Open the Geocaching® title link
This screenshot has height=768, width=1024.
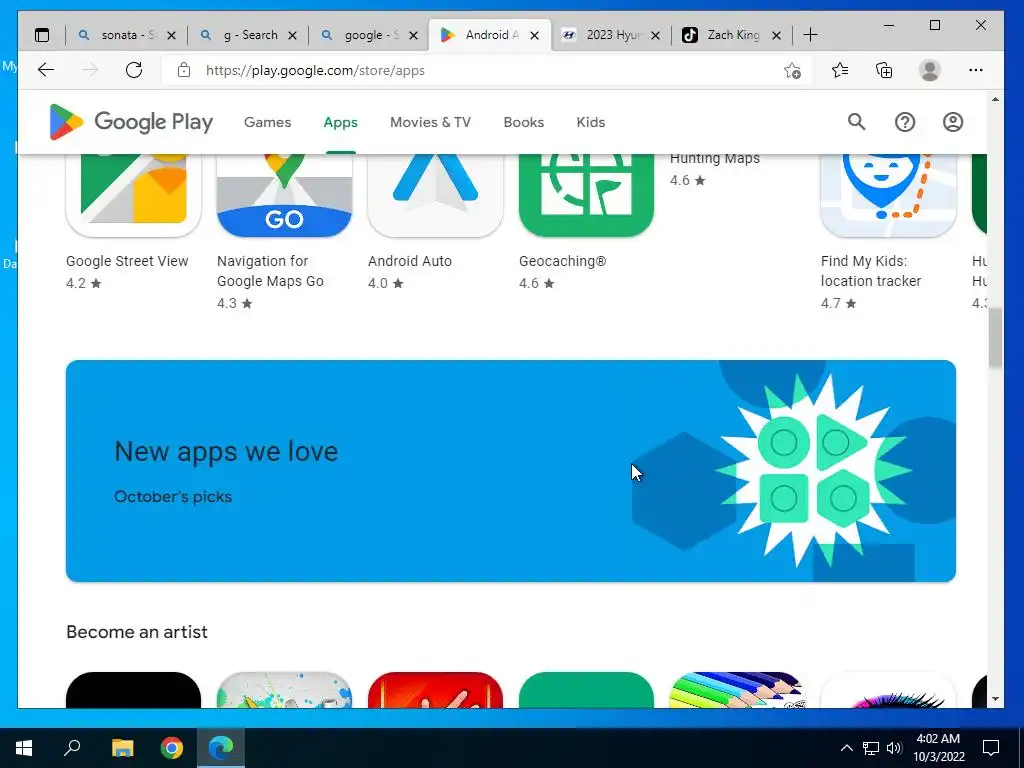pyautogui.click(x=562, y=261)
